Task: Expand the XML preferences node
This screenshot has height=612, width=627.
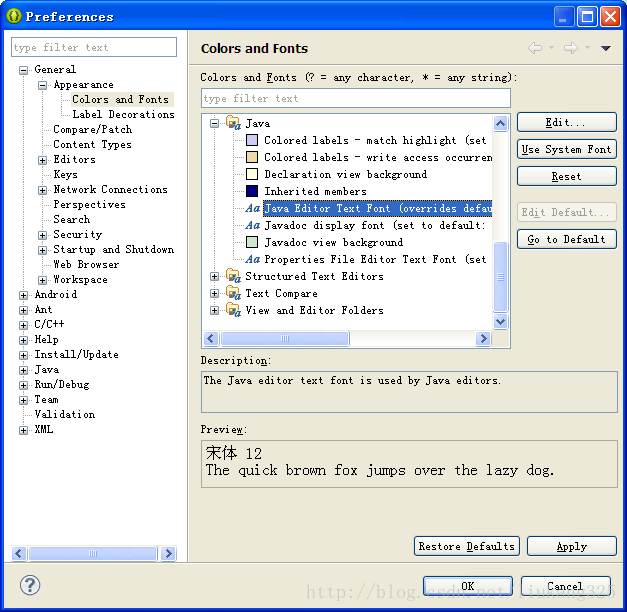Action: pos(24,430)
